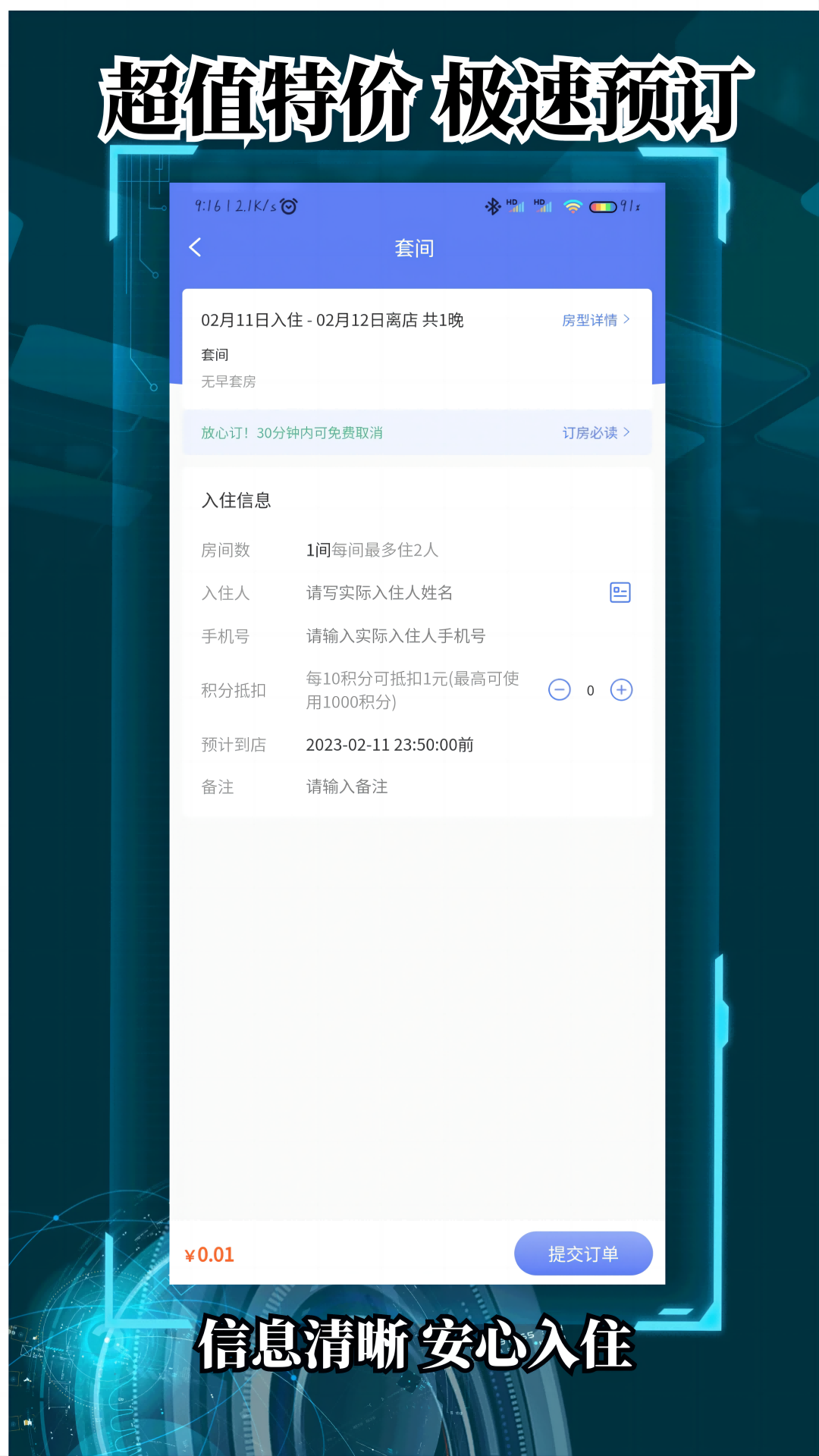The image size is (819, 1456).
Task: Tap the free cancellation notice banner
Action: pyautogui.click(x=417, y=432)
